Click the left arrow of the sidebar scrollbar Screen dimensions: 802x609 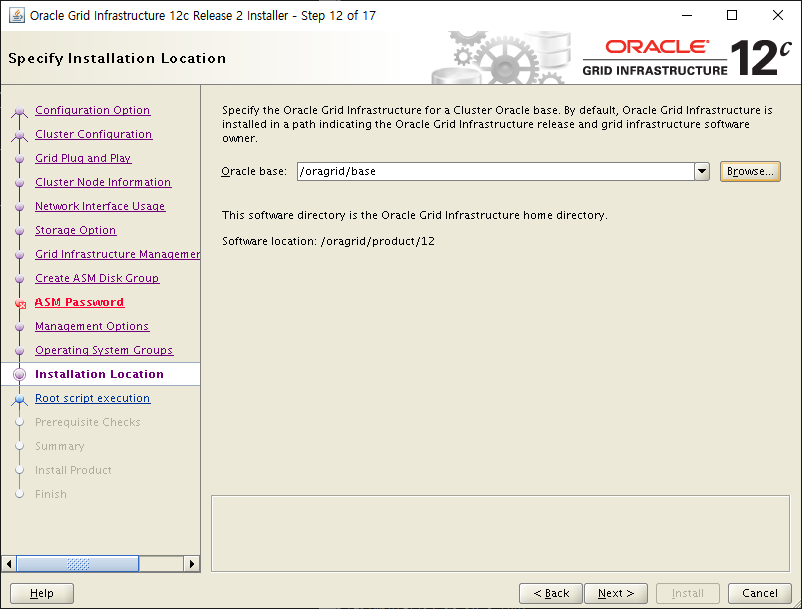9,563
